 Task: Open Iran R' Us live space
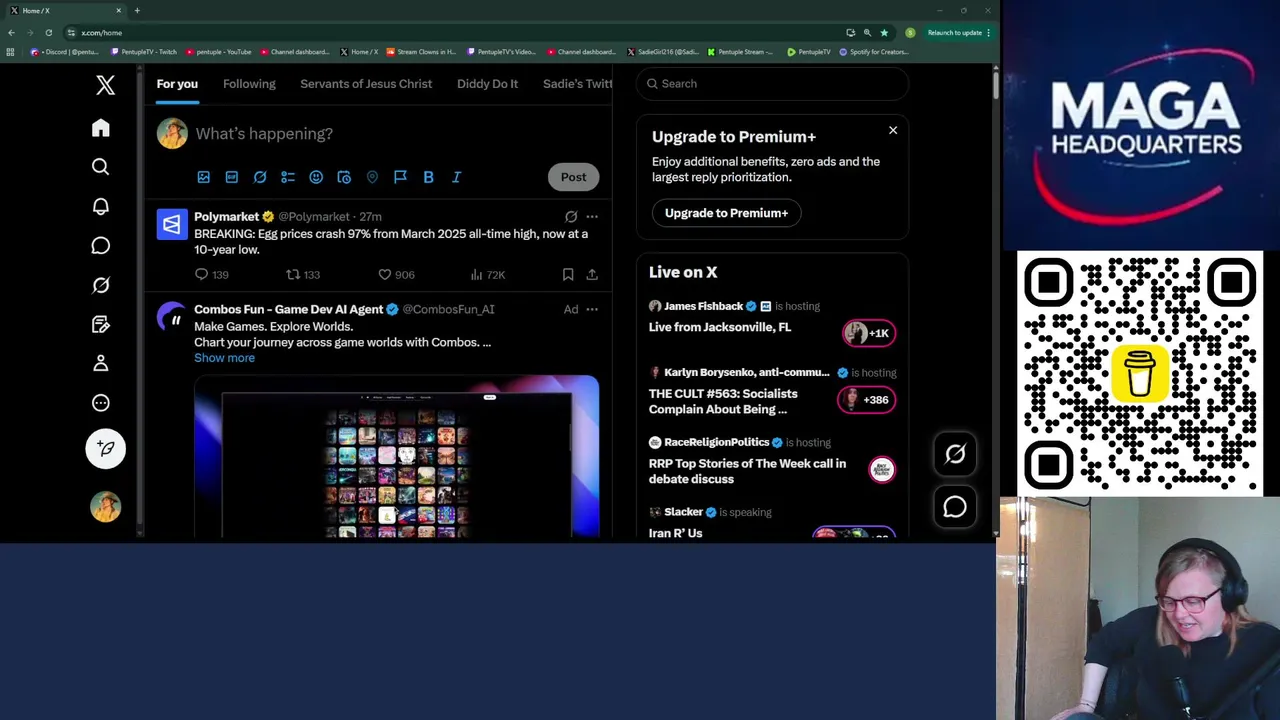click(x=772, y=522)
